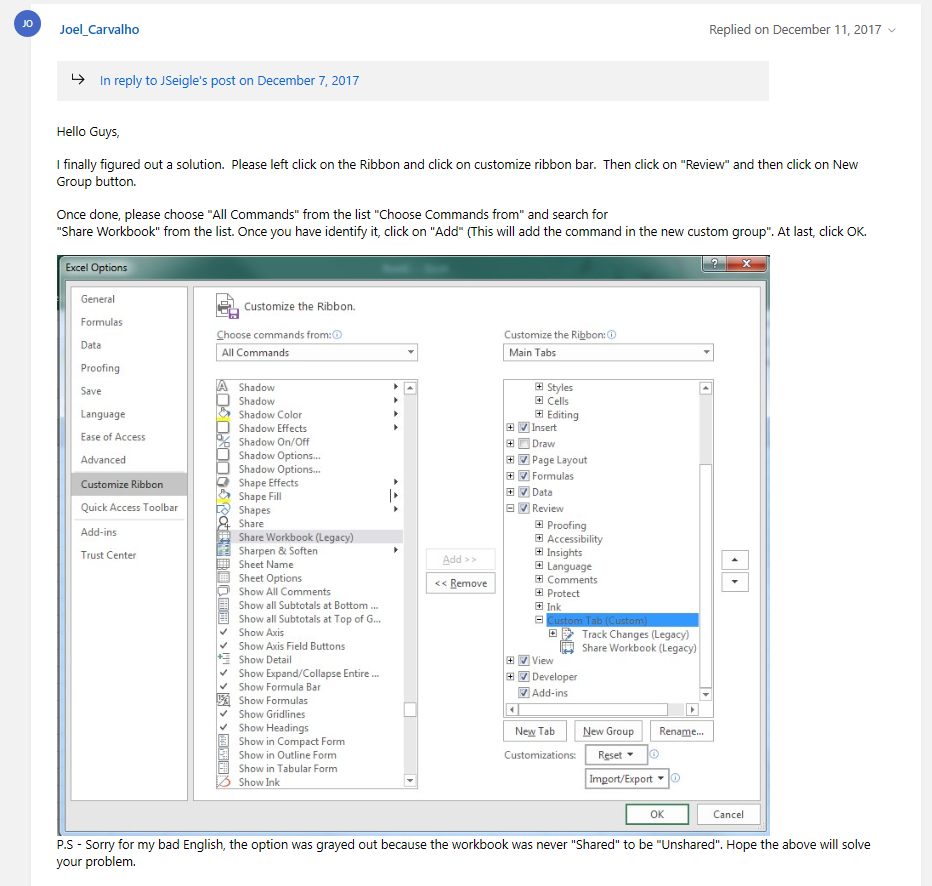This screenshot has width=932, height=886.
Task: Uncheck the Insert tab checkbox
Action: (524, 427)
